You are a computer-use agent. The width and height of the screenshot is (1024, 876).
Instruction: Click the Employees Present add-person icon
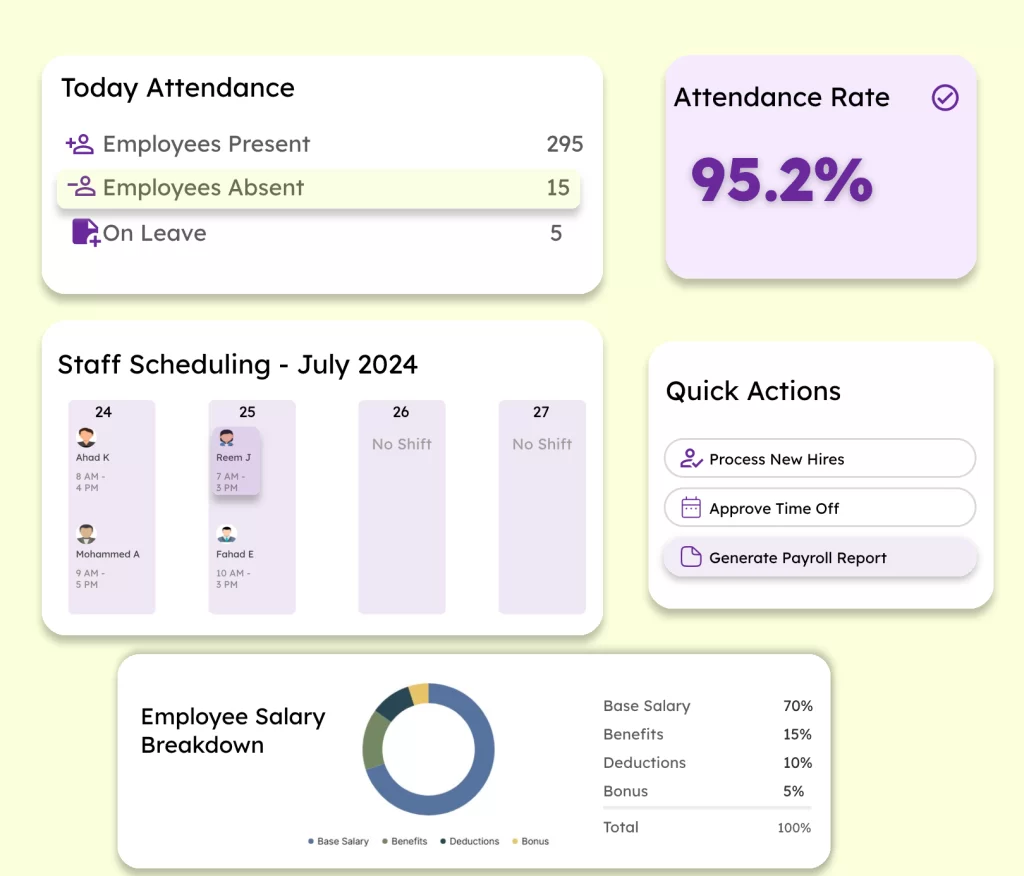click(x=80, y=144)
